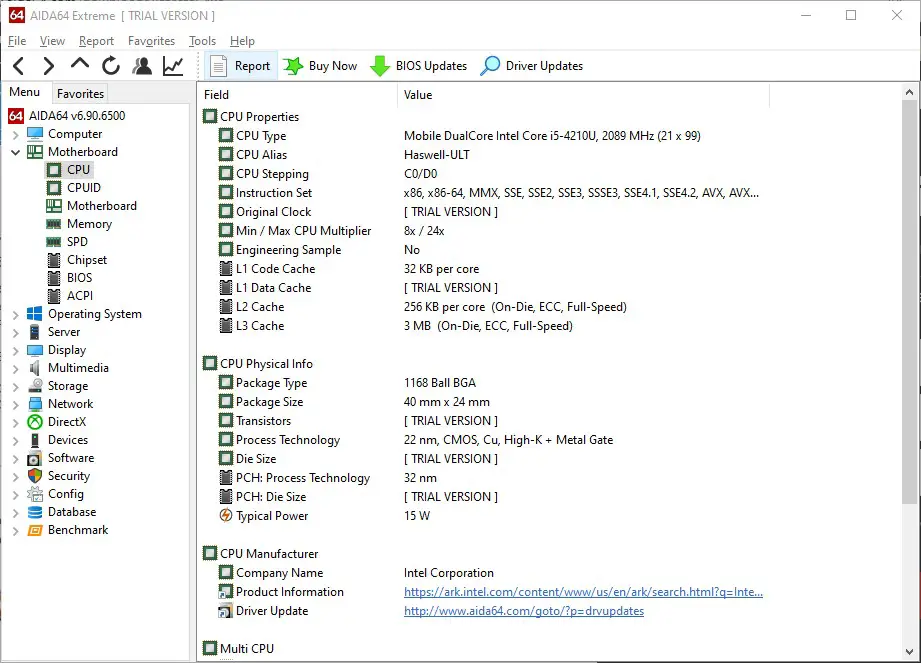
Task: Click the Server tower icon
Action: pyautogui.click(x=35, y=332)
